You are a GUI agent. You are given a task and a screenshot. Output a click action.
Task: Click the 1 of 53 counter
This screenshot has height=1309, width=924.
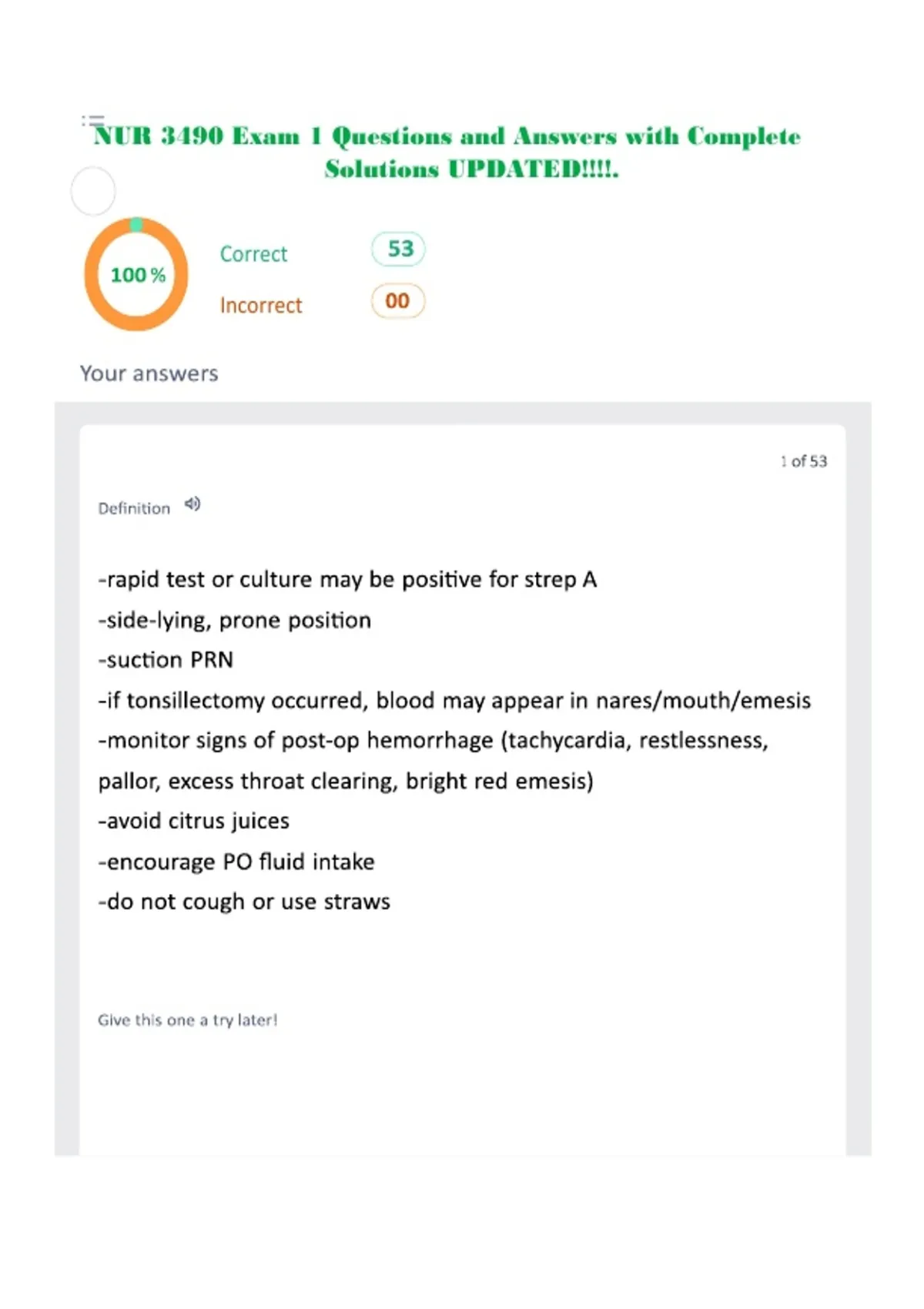pos(803,461)
